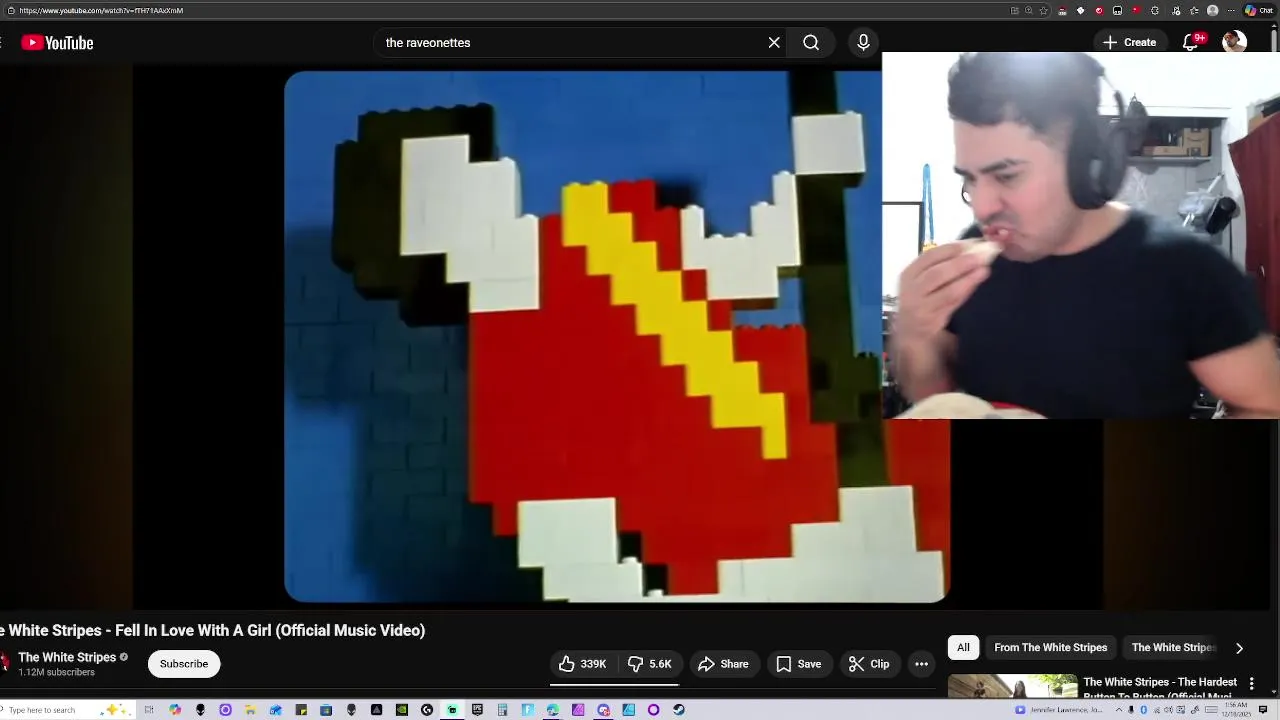The height and width of the screenshot is (720, 1280).
Task: Open the Windows action center notifications
Action: click(x=1263, y=710)
